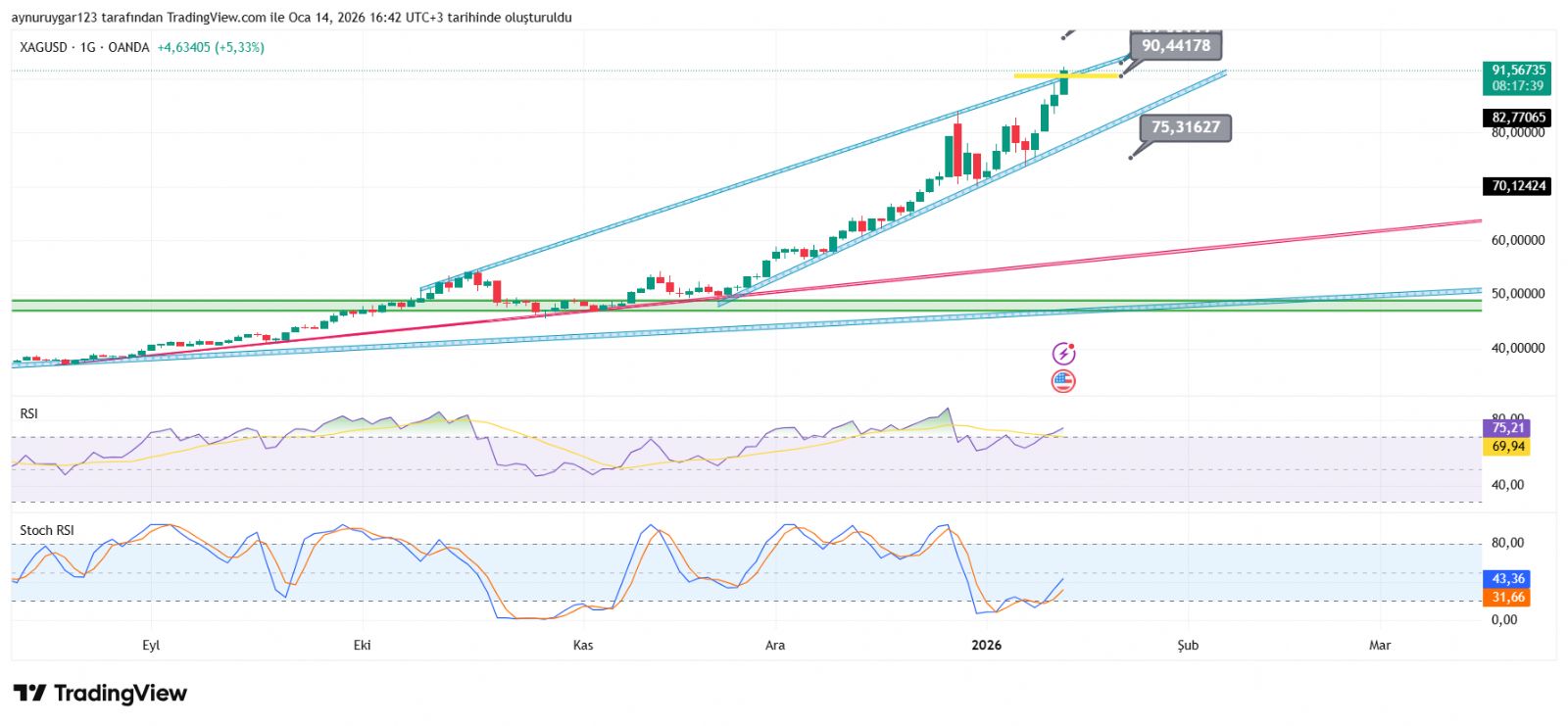The image size is (1568, 726).
Task: Click the +4,63405 (+5,33%) change value
Action: point(211,47)
